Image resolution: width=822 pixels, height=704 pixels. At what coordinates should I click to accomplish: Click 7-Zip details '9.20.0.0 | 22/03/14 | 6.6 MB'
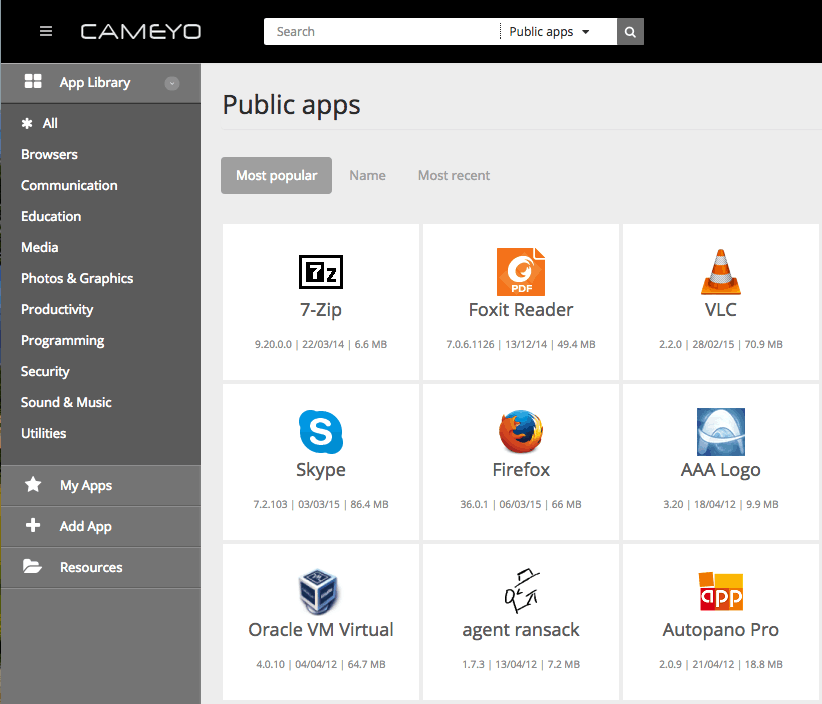point(321,344)
